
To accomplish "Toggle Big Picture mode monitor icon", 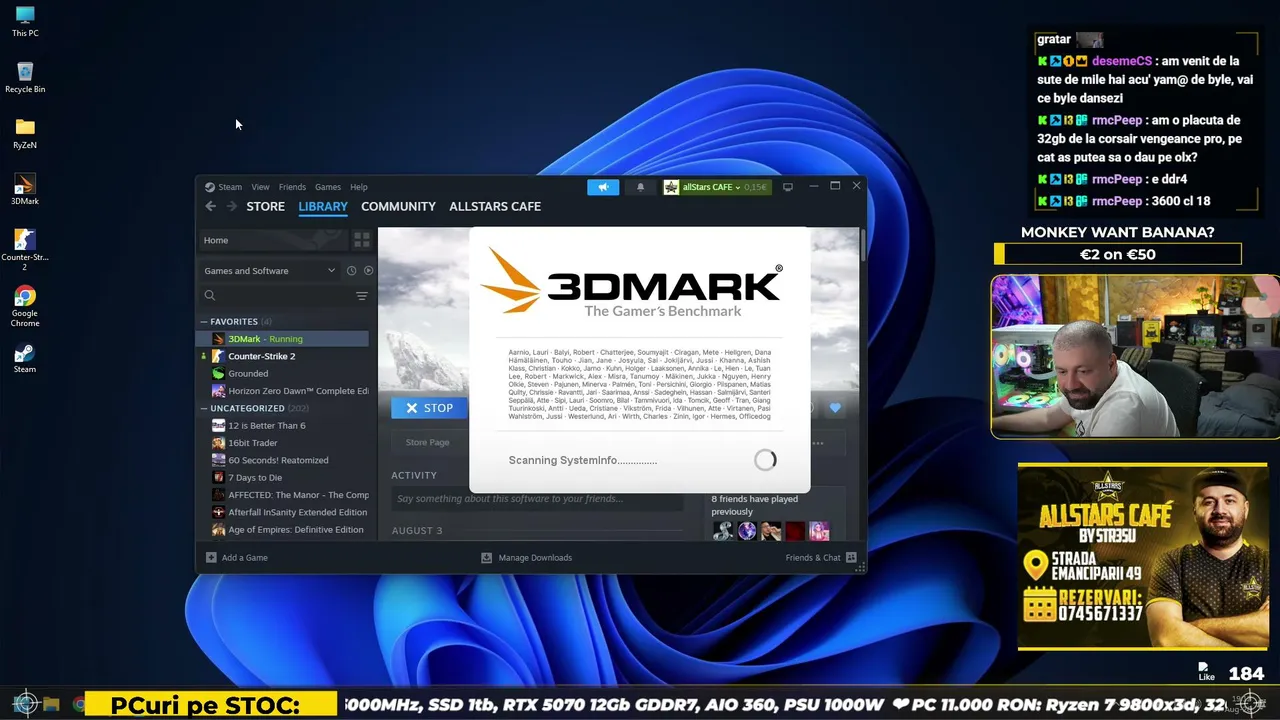I will click(788, 187).
